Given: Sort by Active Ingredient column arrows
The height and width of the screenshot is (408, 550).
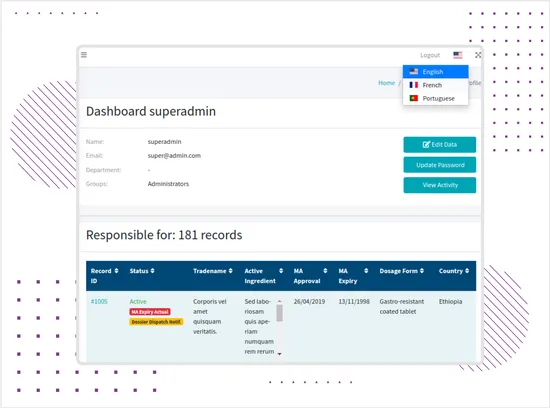Looking at the screenshot, I should [281, 271].
